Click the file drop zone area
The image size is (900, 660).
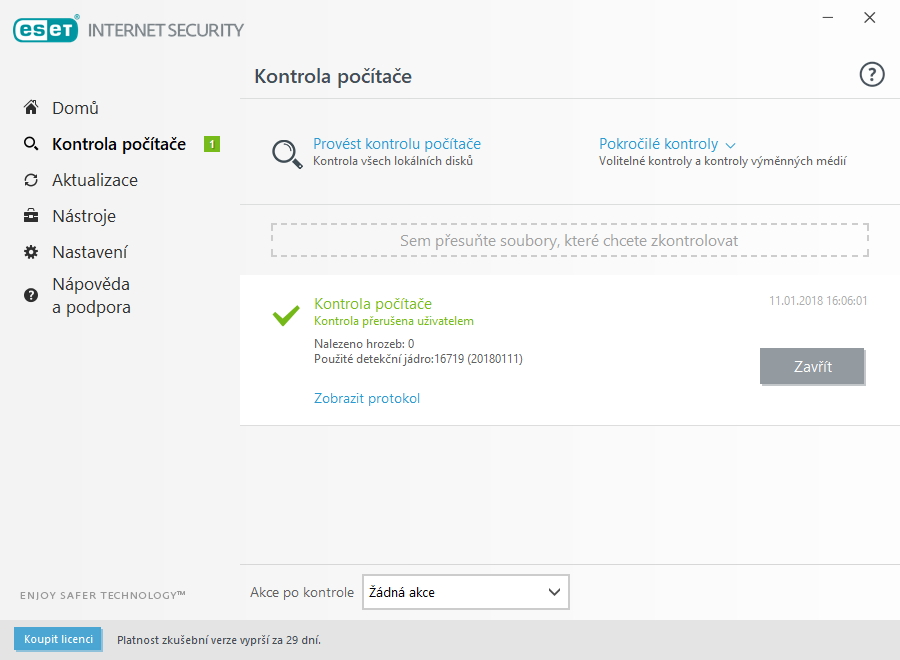click(x=568, y=239)
